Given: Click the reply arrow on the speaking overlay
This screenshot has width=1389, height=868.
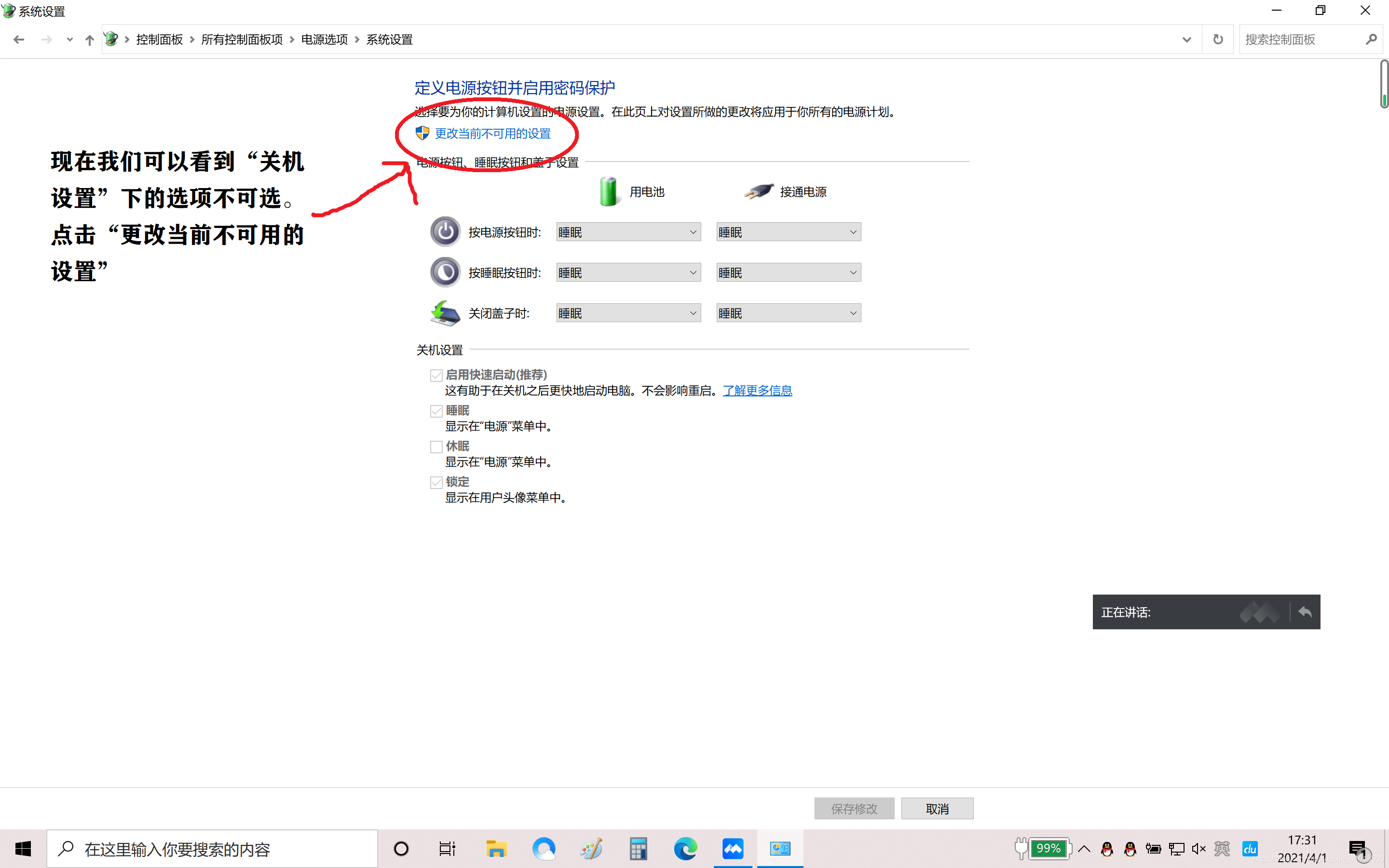Looking at the screenshot, I should coord(1305,612).
